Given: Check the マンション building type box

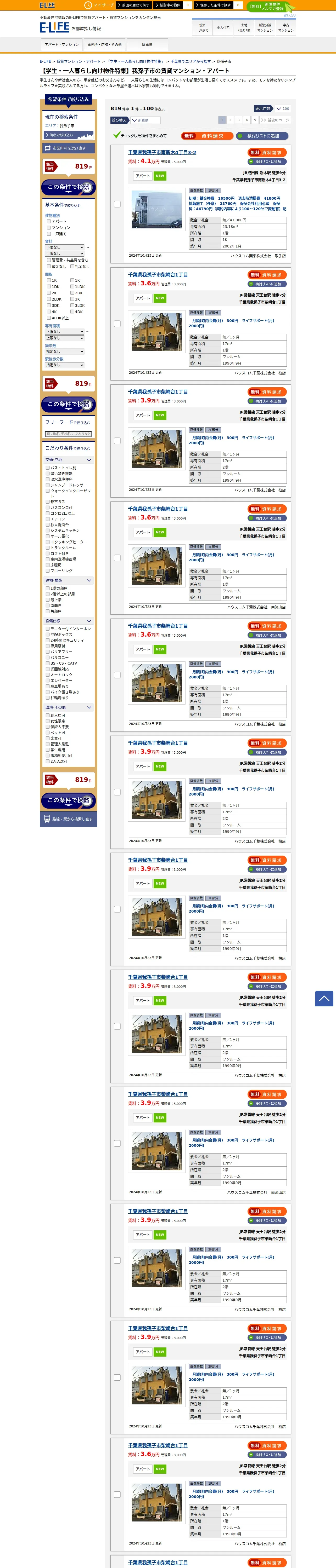Looking at the screenshot, I should click(x=49, y=228).
